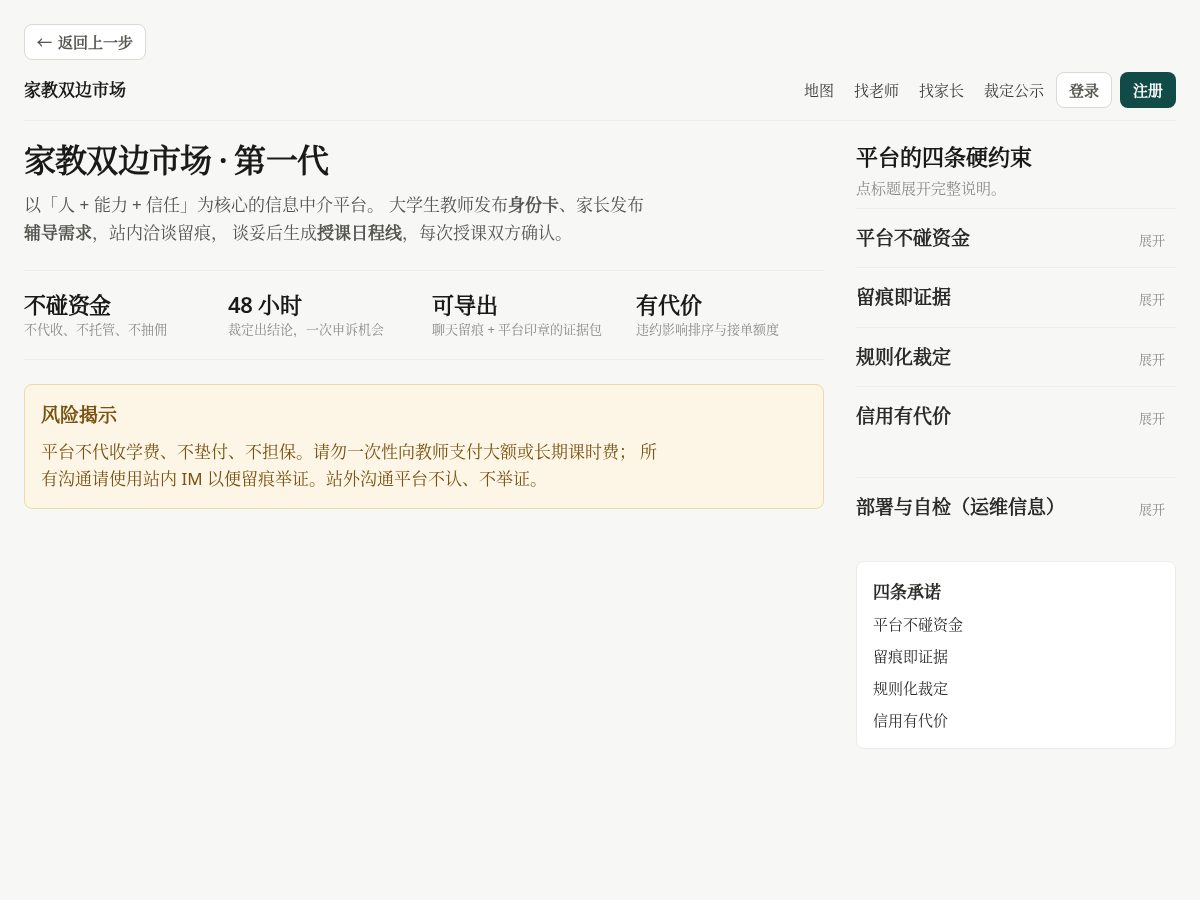1200x900 pixels.
Task: Go to the 地图 nav item
Action: pyautogui.click(x=819, y=90)
